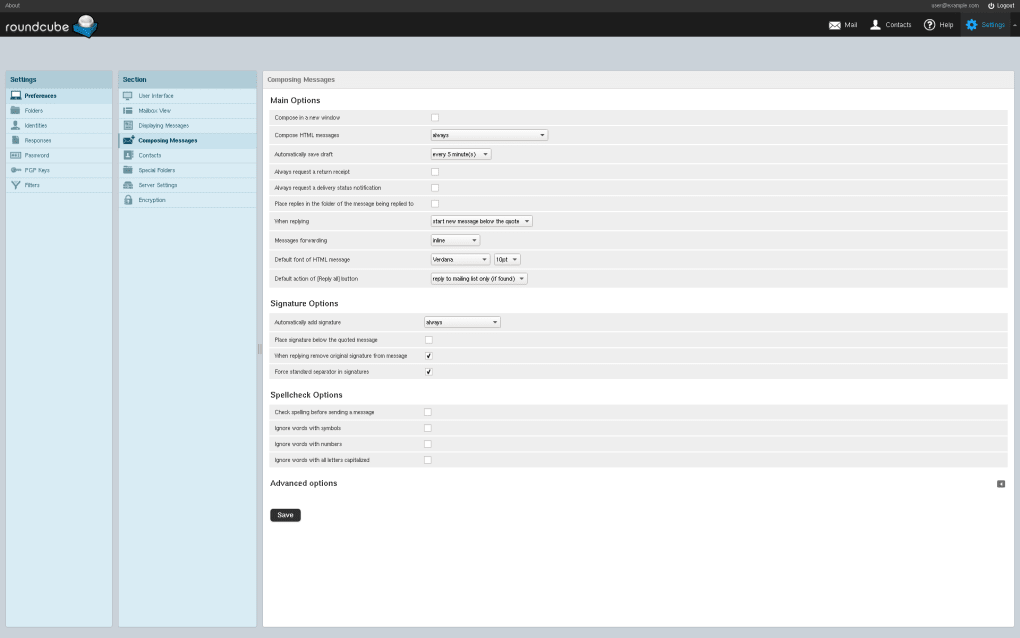
Task: Open Contacts from the top bar icon
Action: [x=875, y=25]
